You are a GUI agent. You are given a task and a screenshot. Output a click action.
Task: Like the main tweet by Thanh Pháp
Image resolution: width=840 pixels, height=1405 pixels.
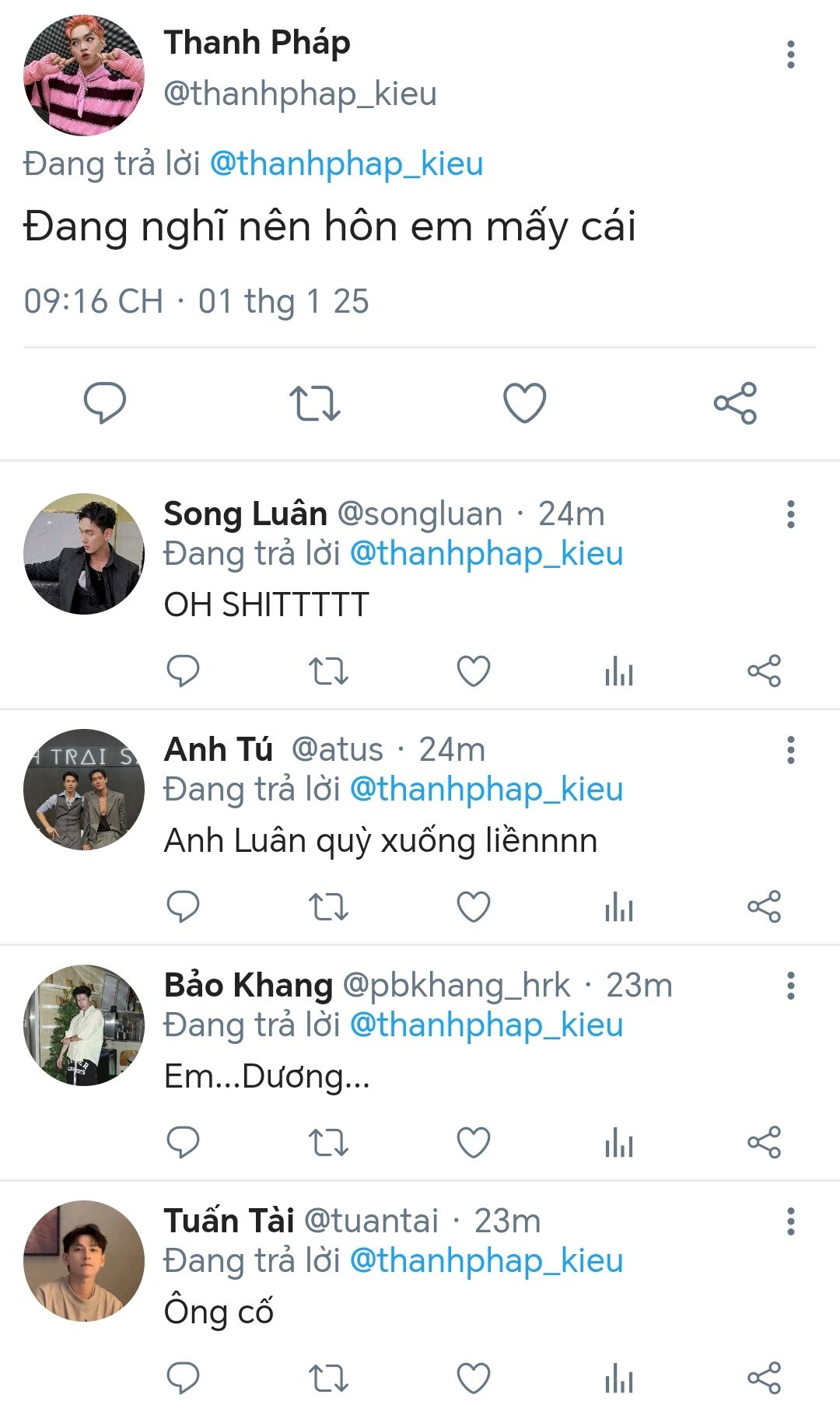[525, 402]
